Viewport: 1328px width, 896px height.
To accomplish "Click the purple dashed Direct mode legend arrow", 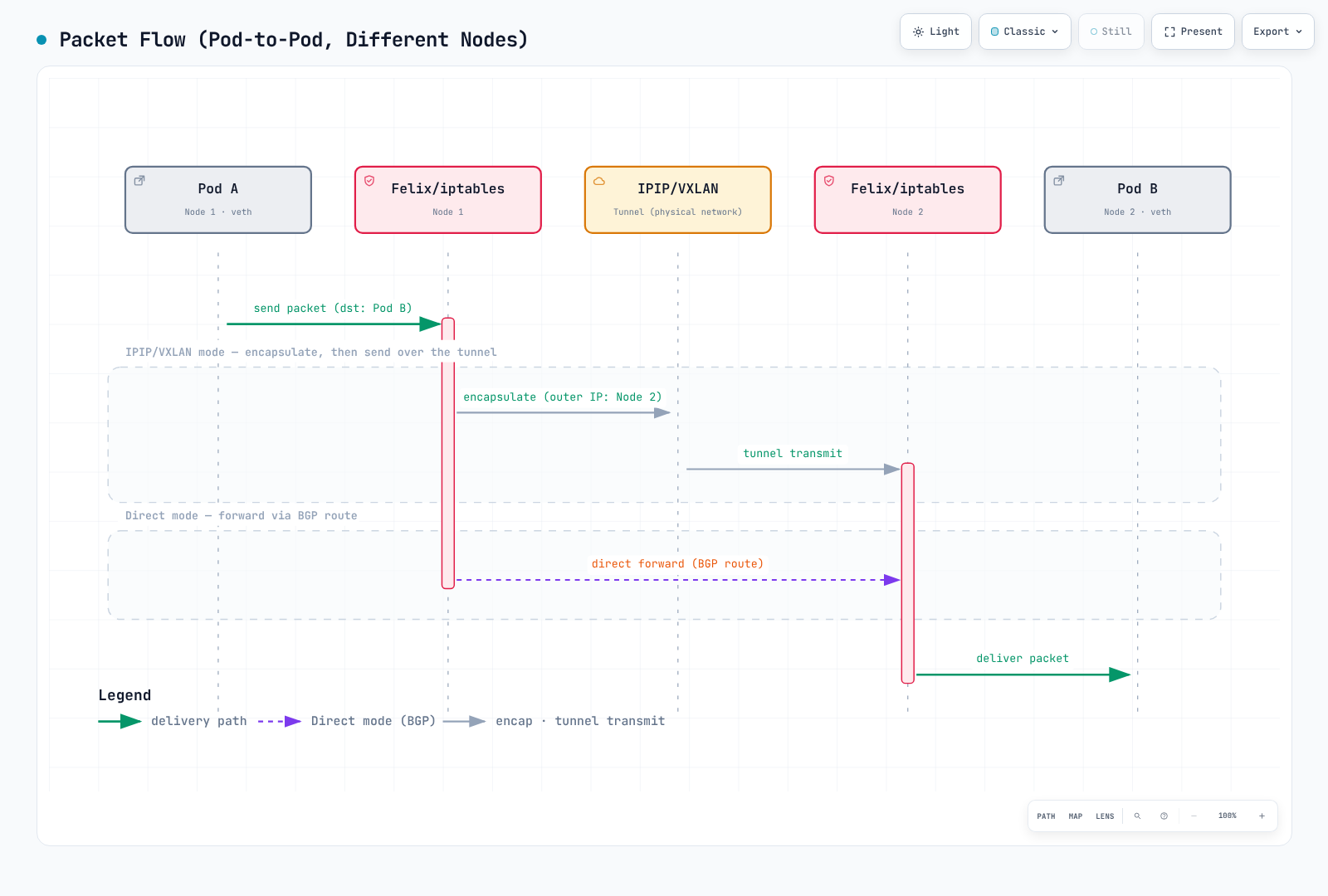I will [x=280, y=722].
